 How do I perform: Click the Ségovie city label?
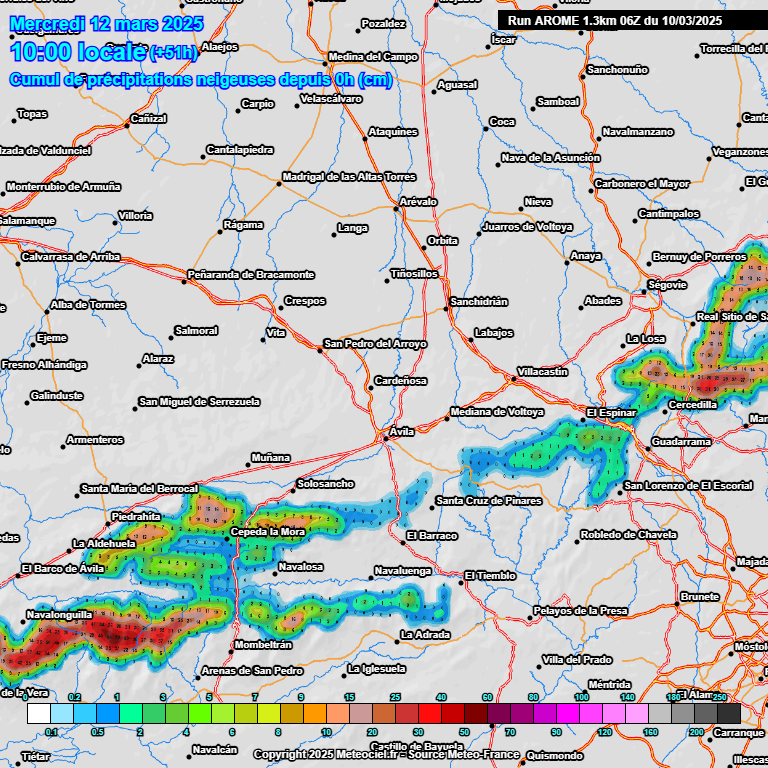tap(667, 285)
